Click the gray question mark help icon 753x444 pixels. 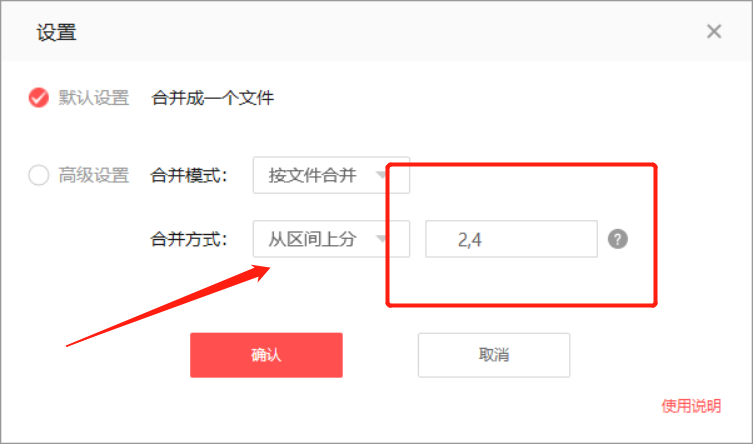pyautogui.click(x=618, y=239)
